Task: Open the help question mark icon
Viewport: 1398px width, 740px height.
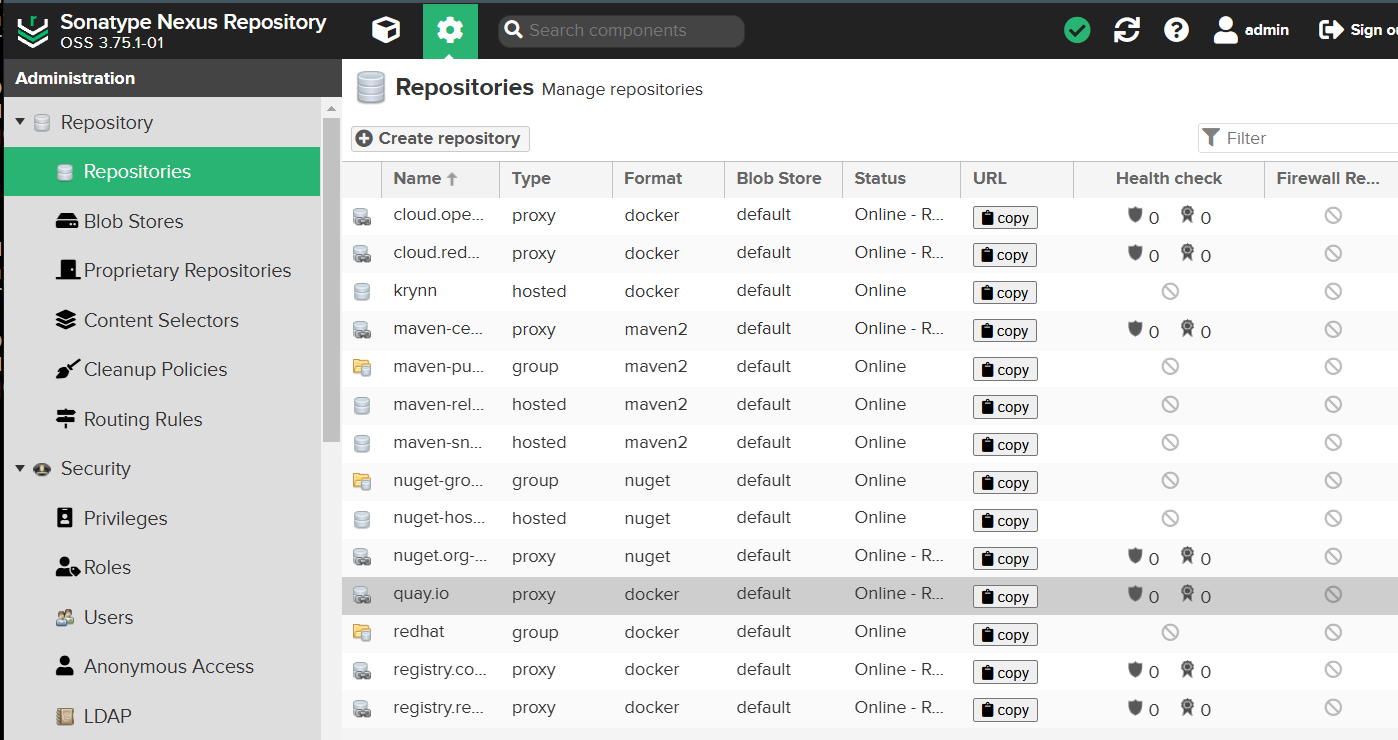Action: pyautogui.click(x=1176, y=31)
